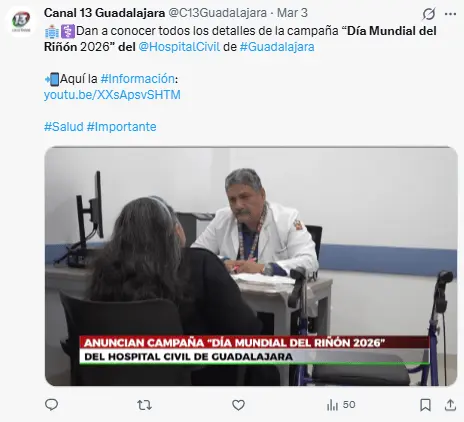This screenshot has height=422, width=464.
Task: Click the news caption banner in the image
Action: click(254, 350)
